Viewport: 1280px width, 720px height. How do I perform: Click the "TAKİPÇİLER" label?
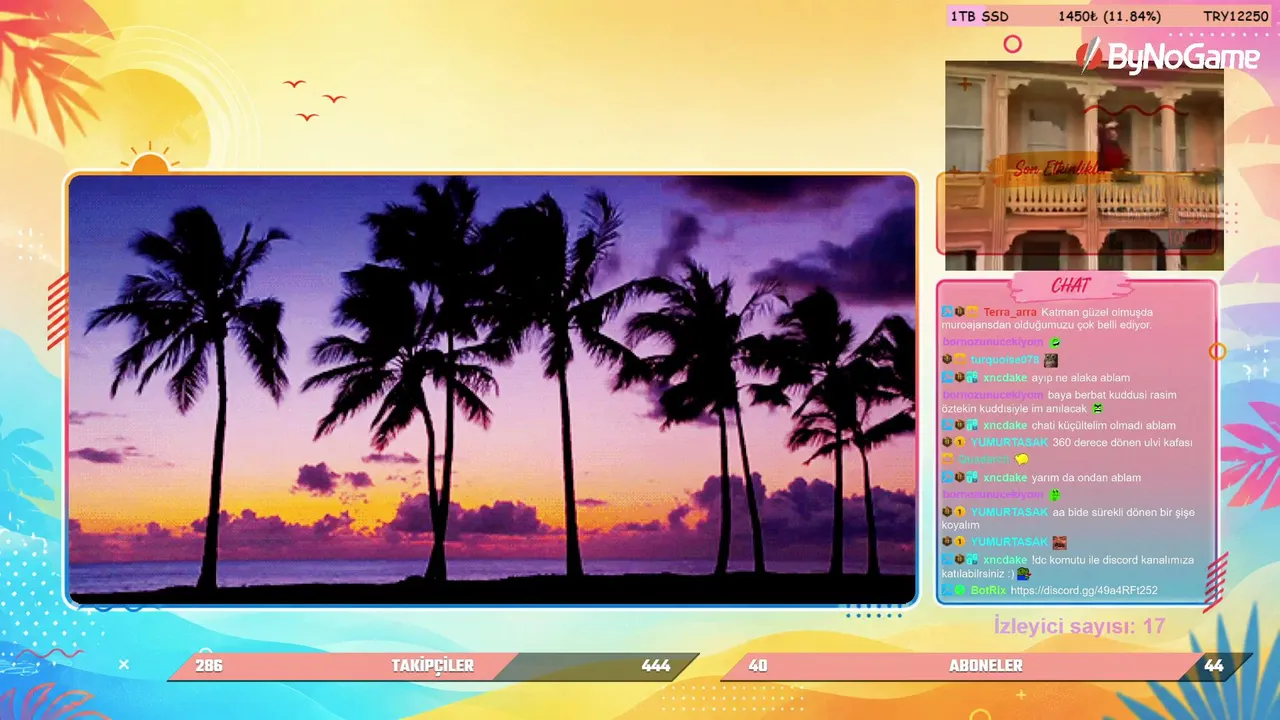(433, 666)
